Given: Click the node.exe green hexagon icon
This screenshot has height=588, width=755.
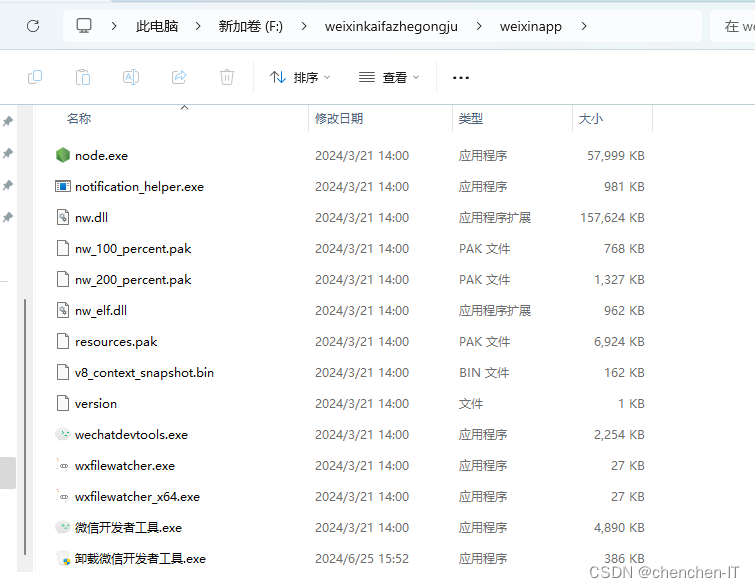Looking at the screenshot, I should point(63,155).
